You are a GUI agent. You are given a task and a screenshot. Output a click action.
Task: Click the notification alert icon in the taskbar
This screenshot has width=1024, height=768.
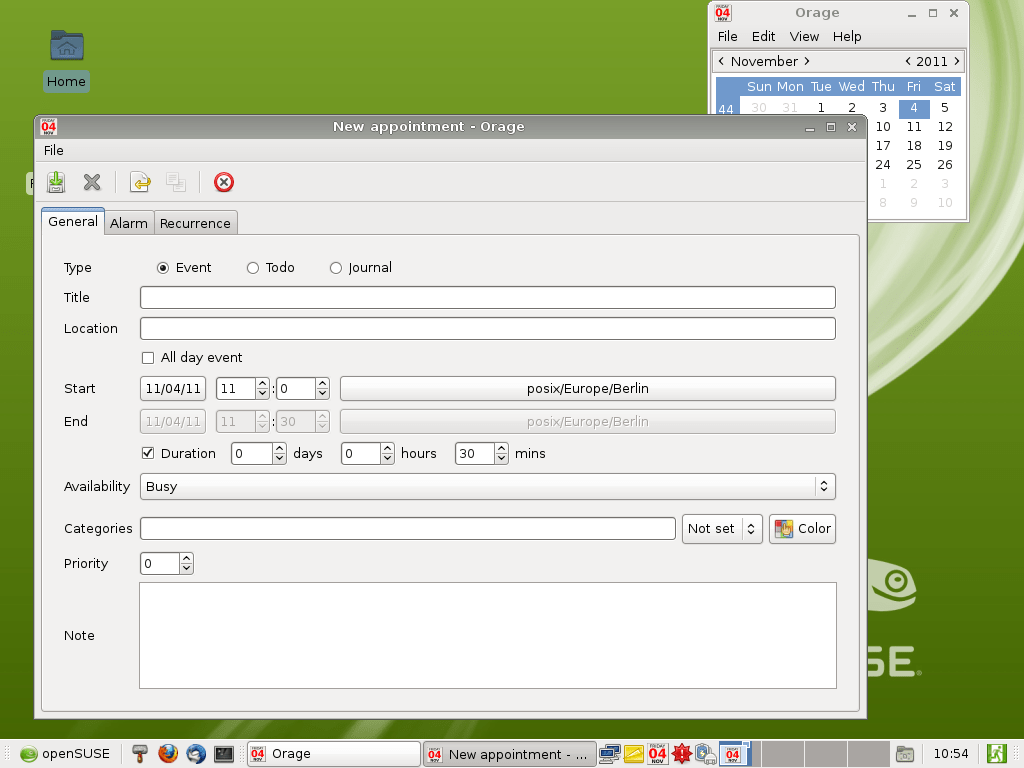click(681, 753)
